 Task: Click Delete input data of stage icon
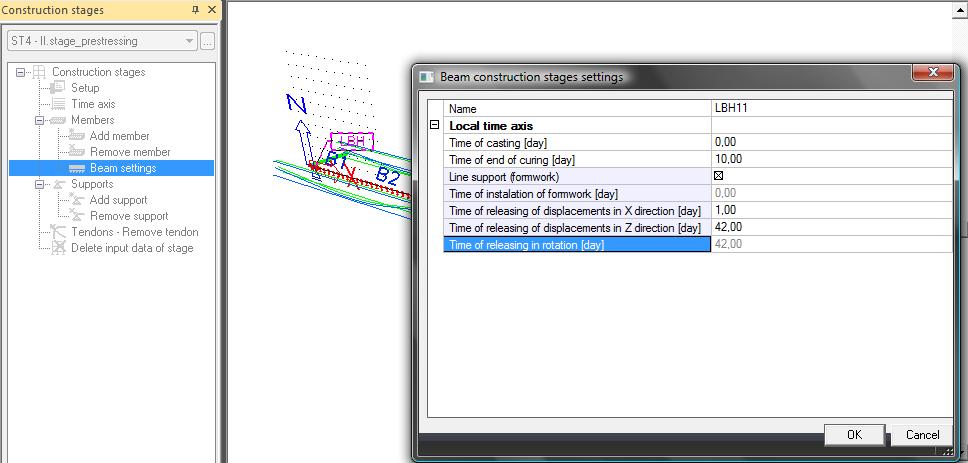point(58,248)
